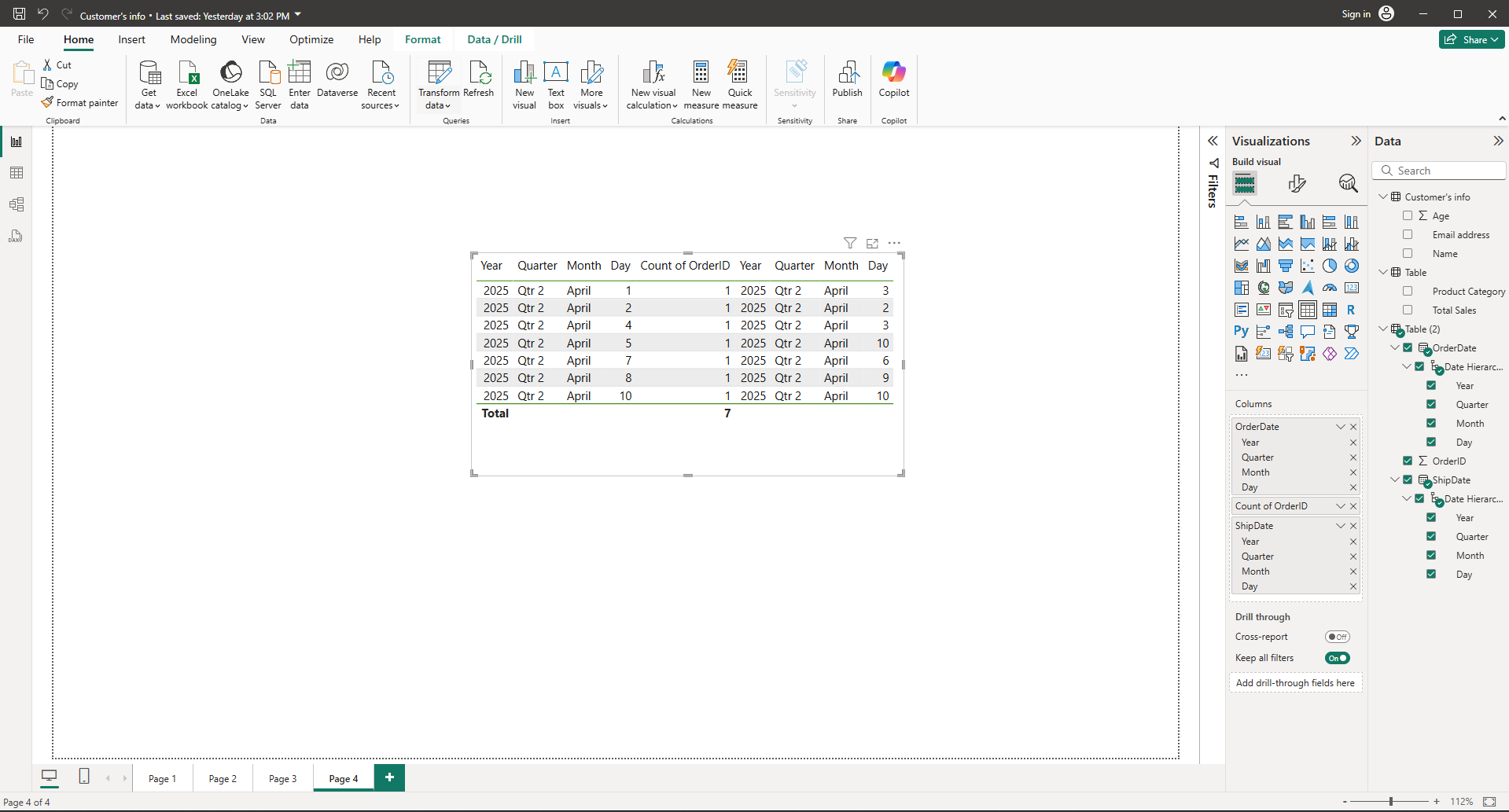The height and width of the screenshot is (812, 1509).
Task: Open the Format visual paintbrush tab
Action: pos(1297,184)
